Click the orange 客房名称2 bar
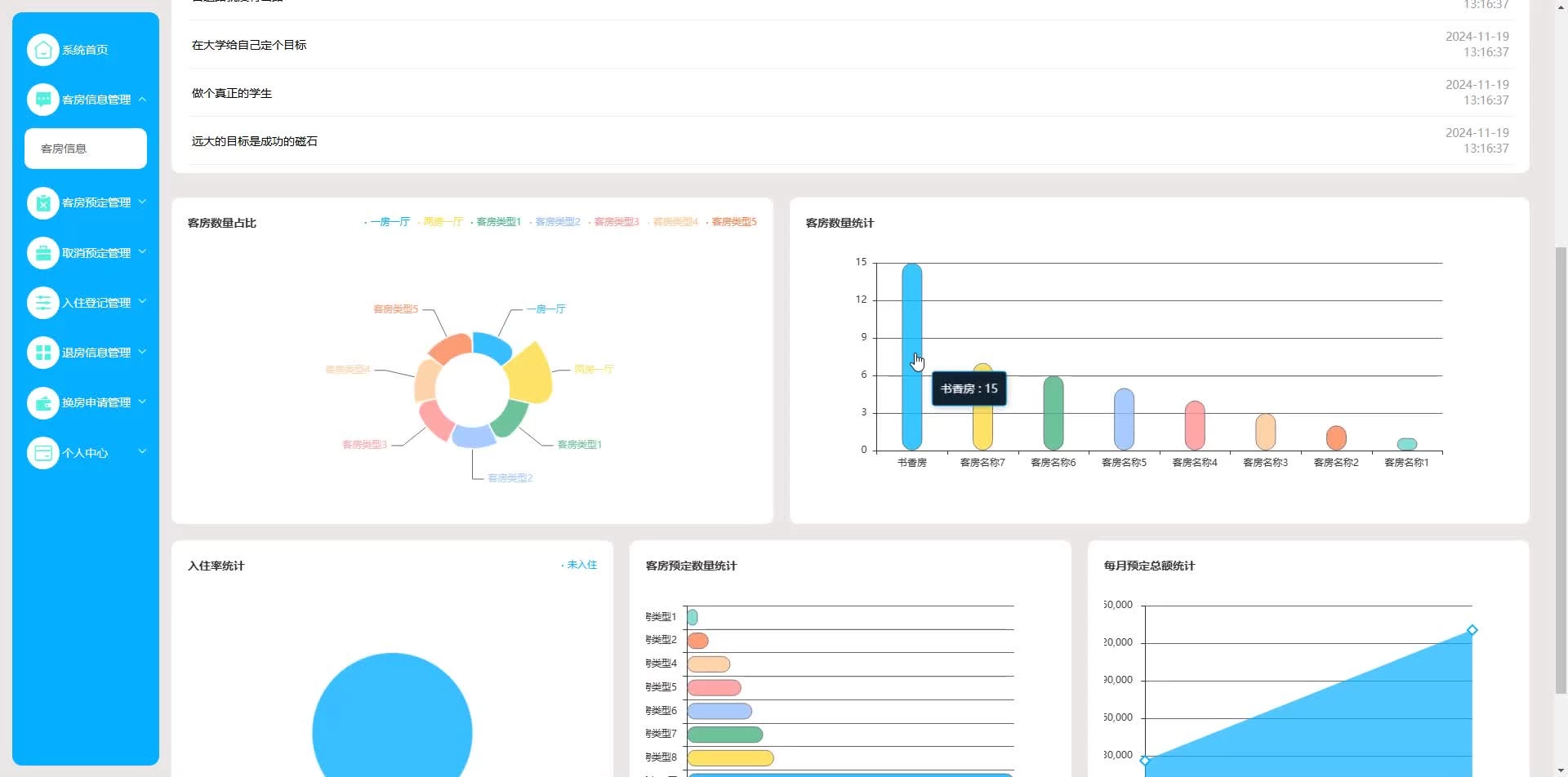 coord(1336,438)
